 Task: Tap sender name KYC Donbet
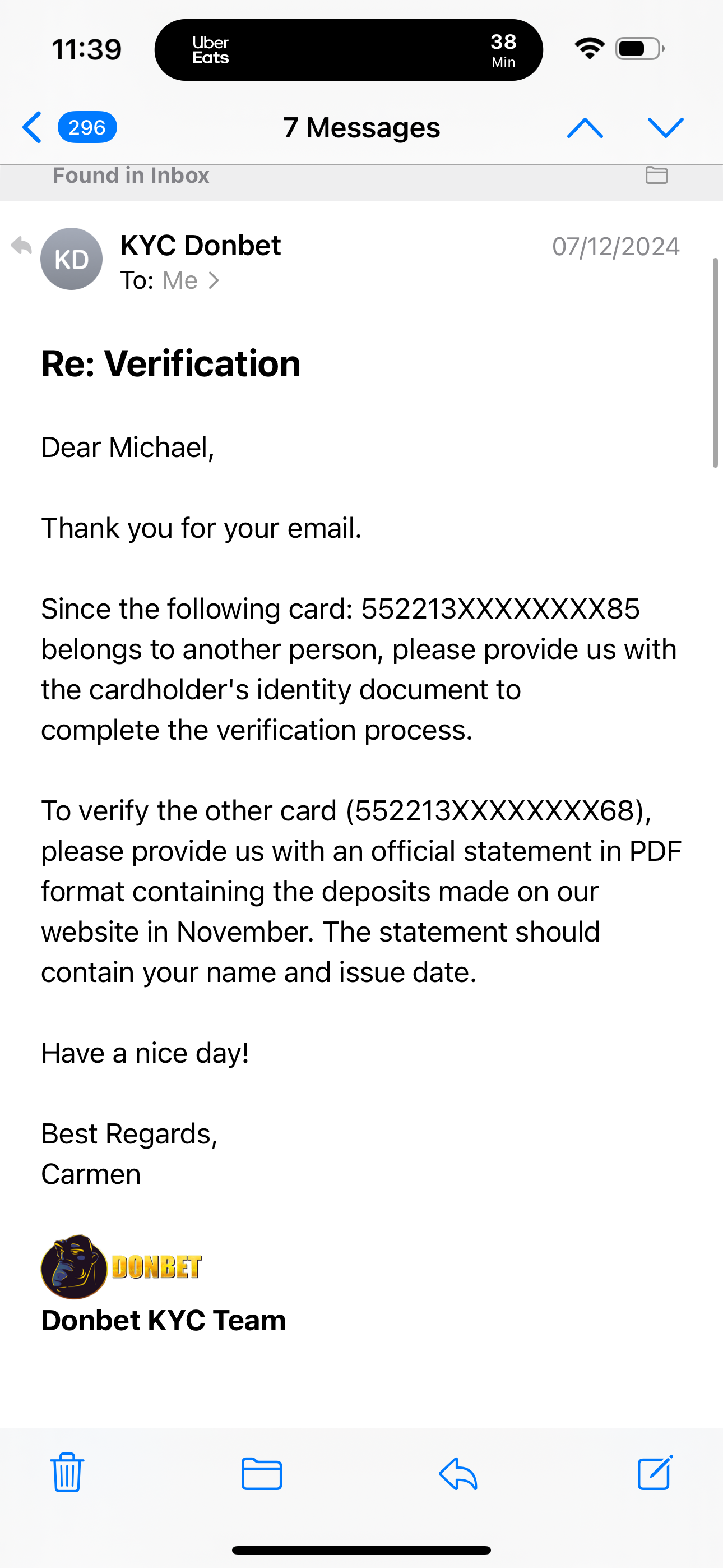[200, 245]
